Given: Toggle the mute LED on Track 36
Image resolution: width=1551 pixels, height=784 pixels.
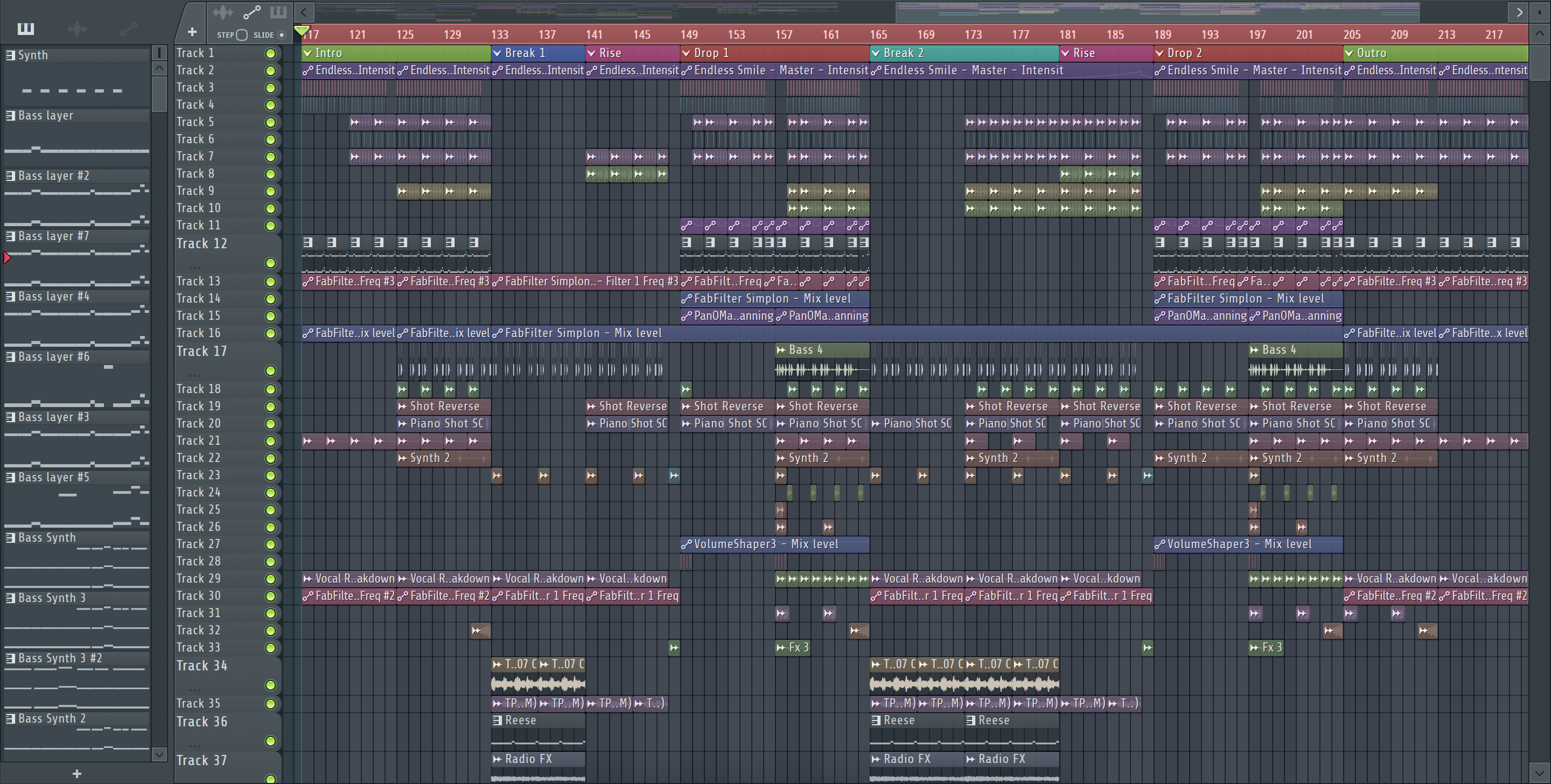Looking at the screenshot, I should tap(270, 741).
